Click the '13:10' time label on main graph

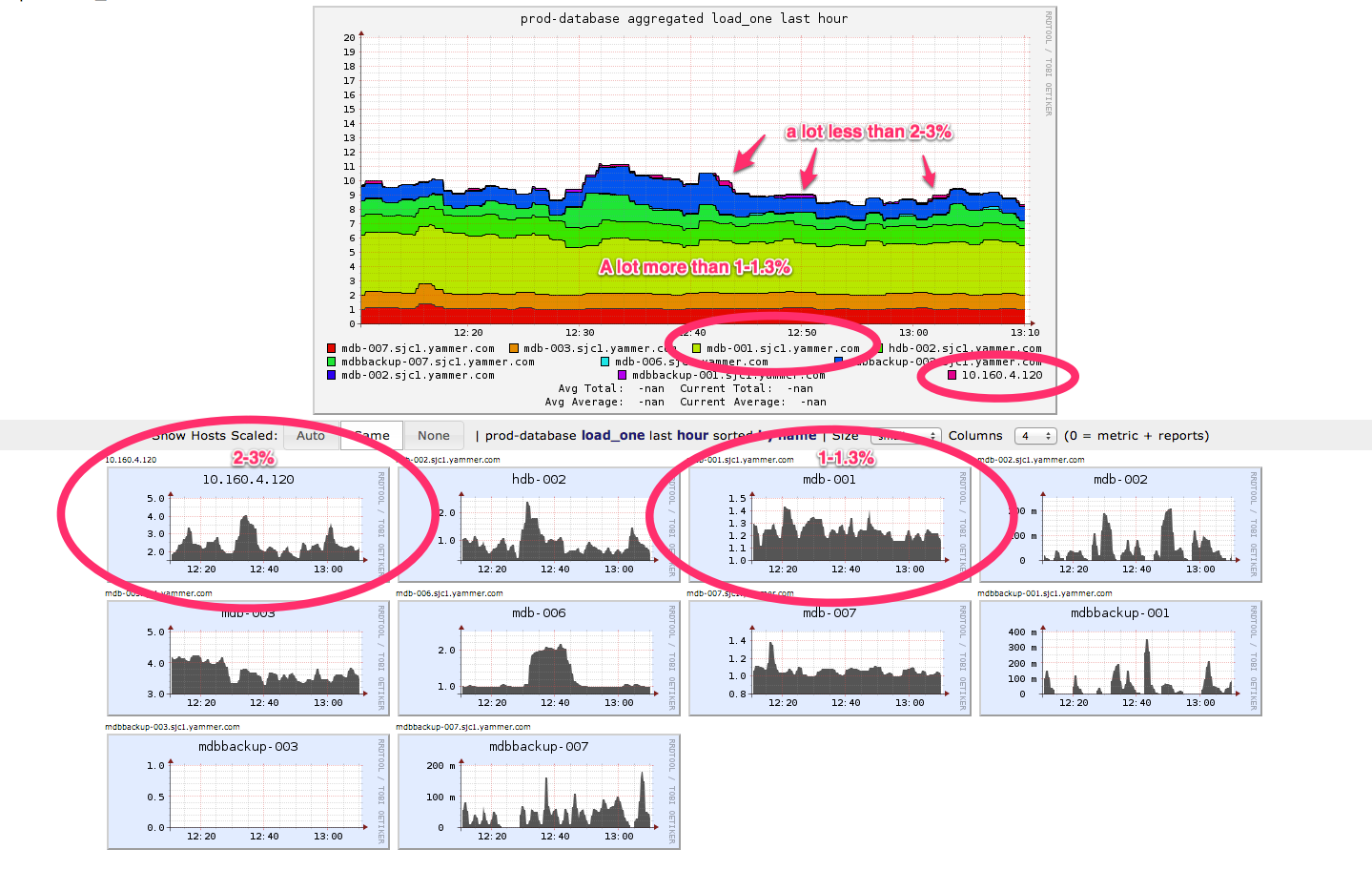click(x=1025, y=333)
